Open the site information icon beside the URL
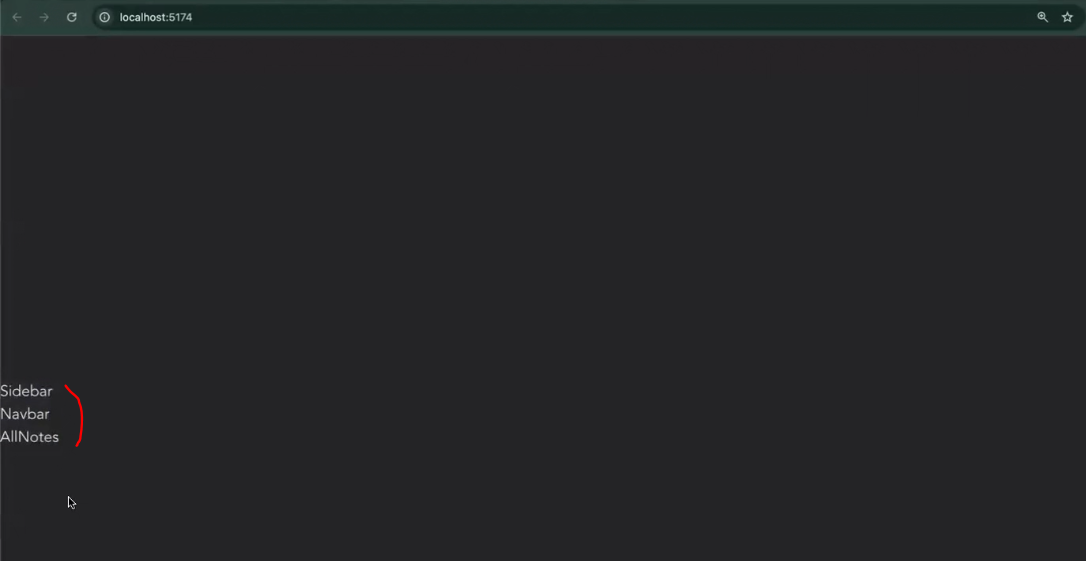 pyautogui.click(x=105, y=17)
